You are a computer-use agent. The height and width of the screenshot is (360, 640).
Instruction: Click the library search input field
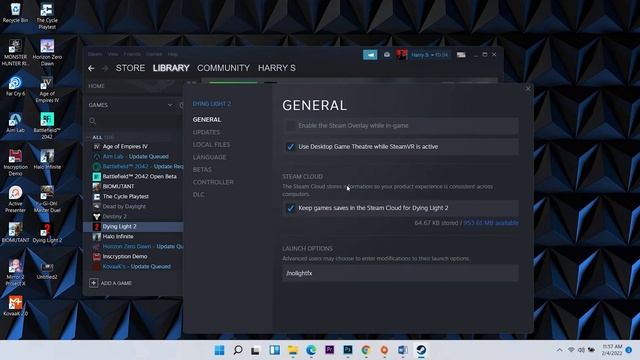point(135,121)
